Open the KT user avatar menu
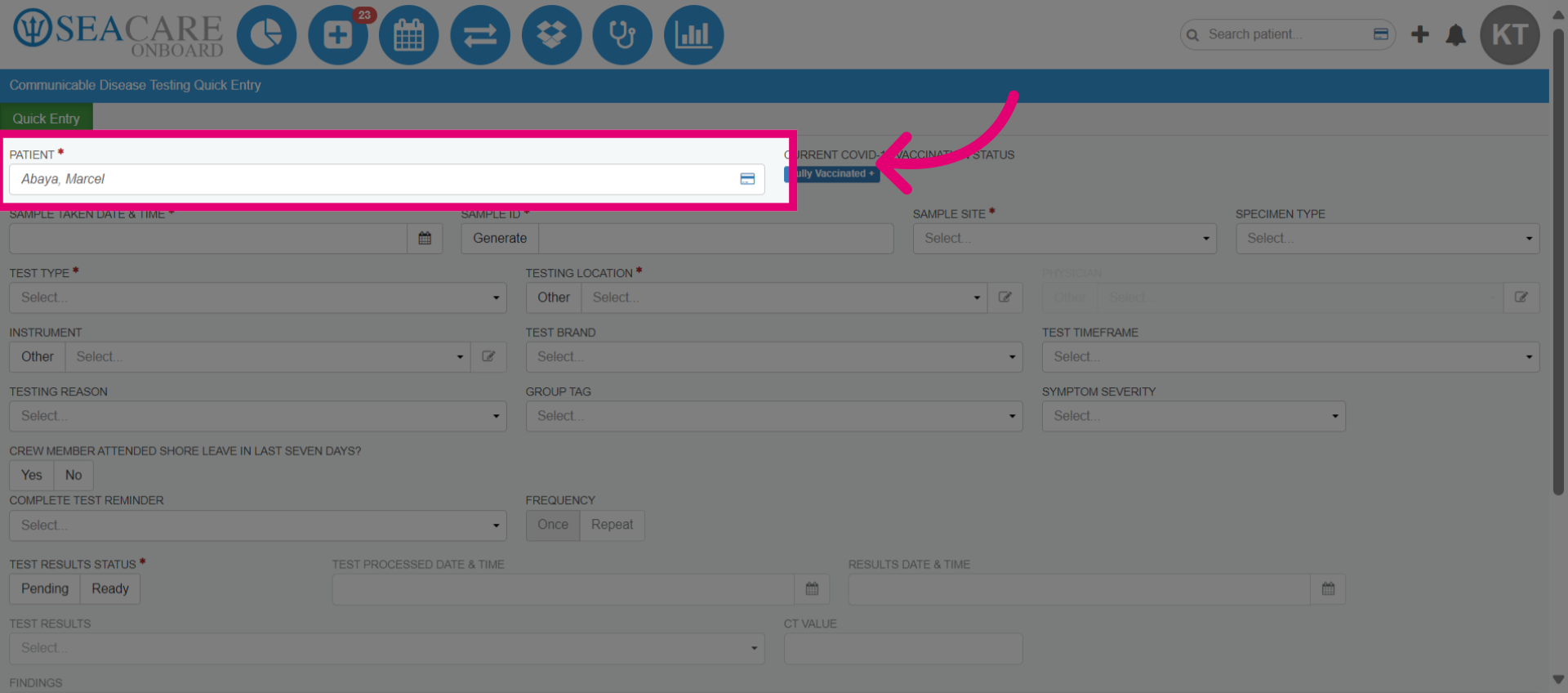 [1510, 35]
